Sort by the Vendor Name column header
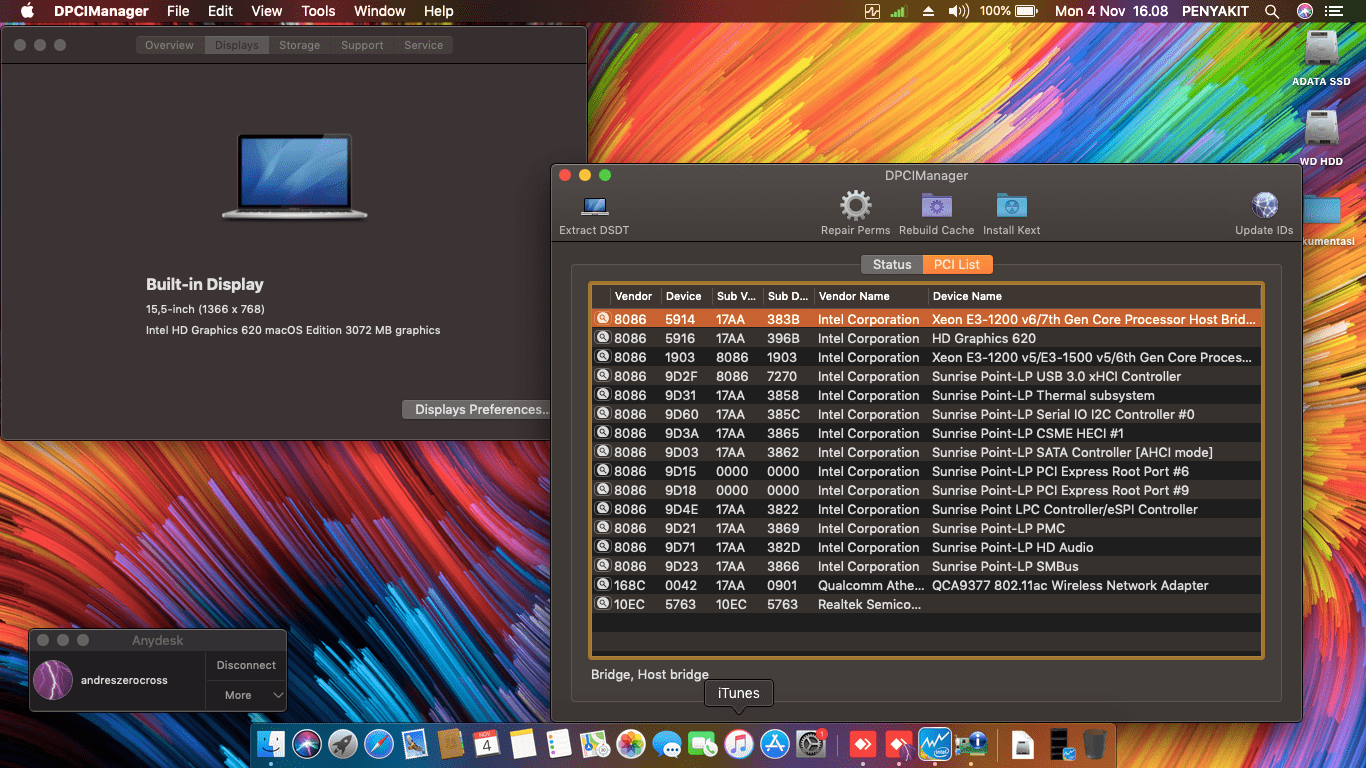 coord(868,296)
